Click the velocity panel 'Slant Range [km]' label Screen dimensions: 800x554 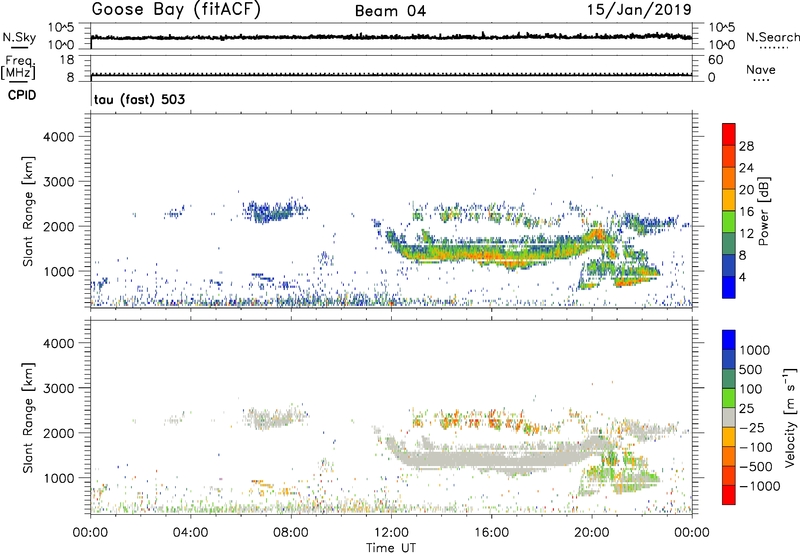pyautogui.click(x=28, y=418)
